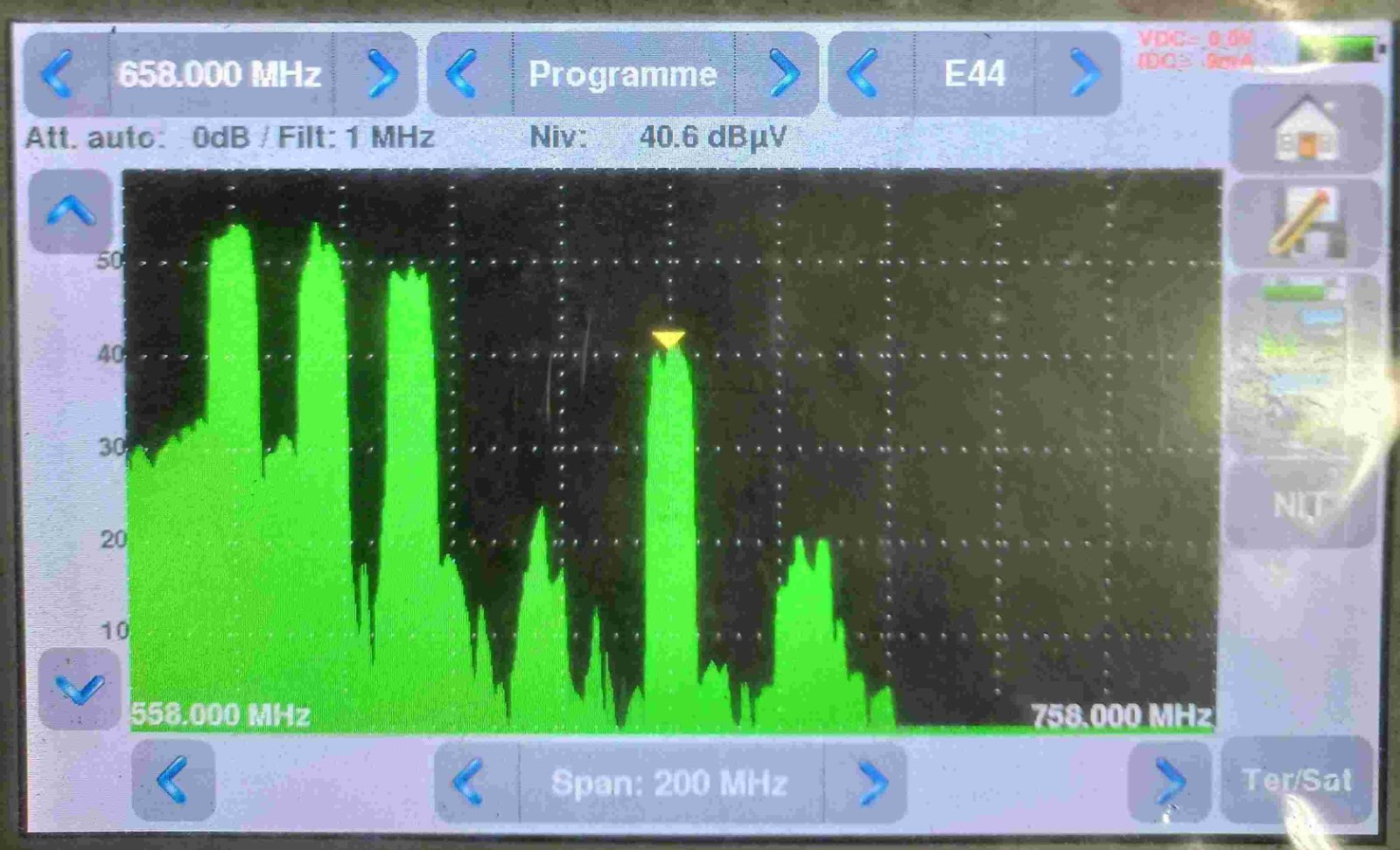Widen span with right arrow

(871, 782)
